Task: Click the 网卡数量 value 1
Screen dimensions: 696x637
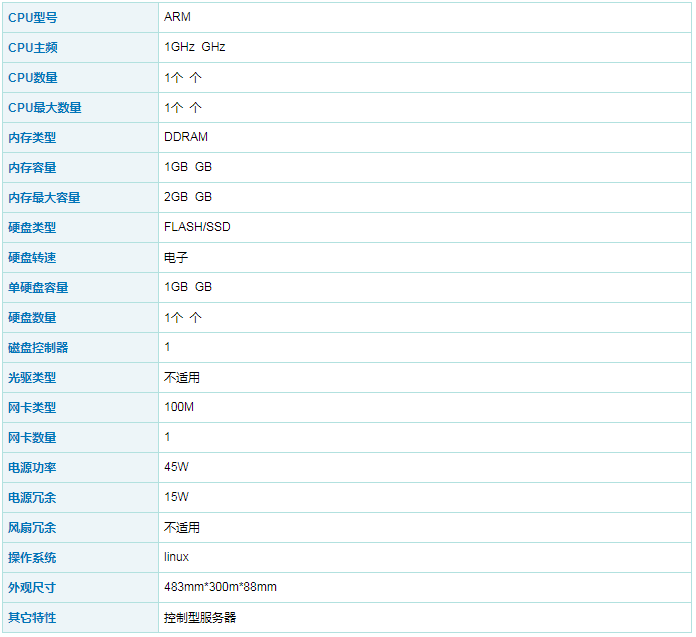Action: tap(167, 437)
